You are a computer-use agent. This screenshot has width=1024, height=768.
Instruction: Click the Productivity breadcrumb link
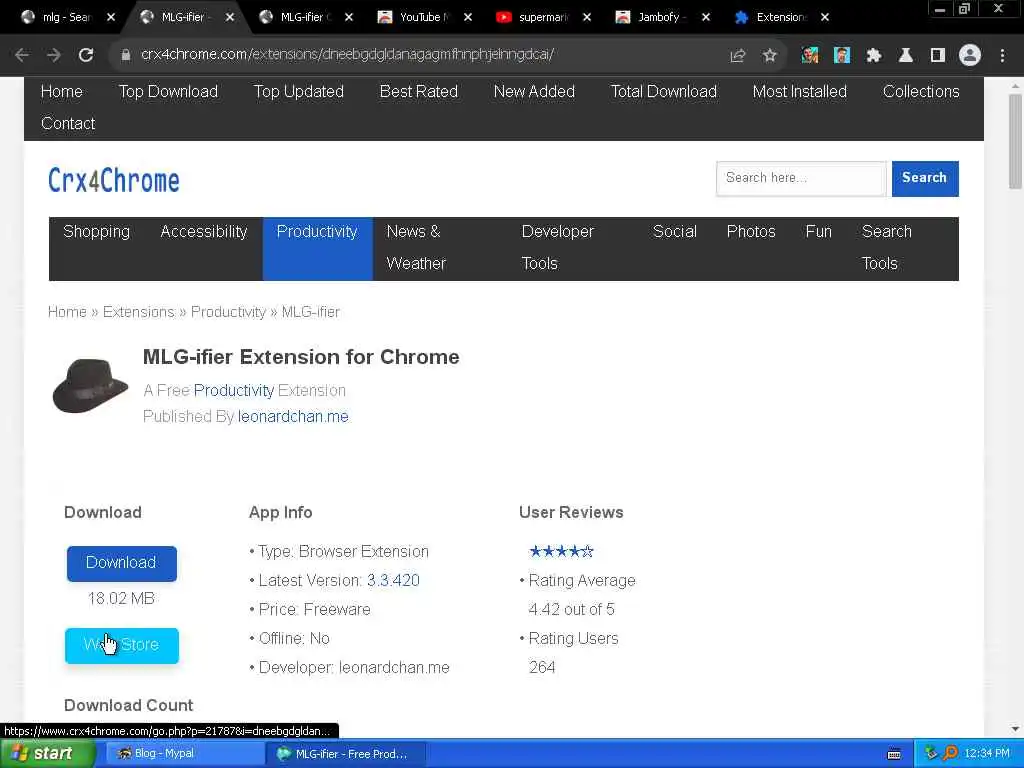pyautogui.click(x=229, y=312)
